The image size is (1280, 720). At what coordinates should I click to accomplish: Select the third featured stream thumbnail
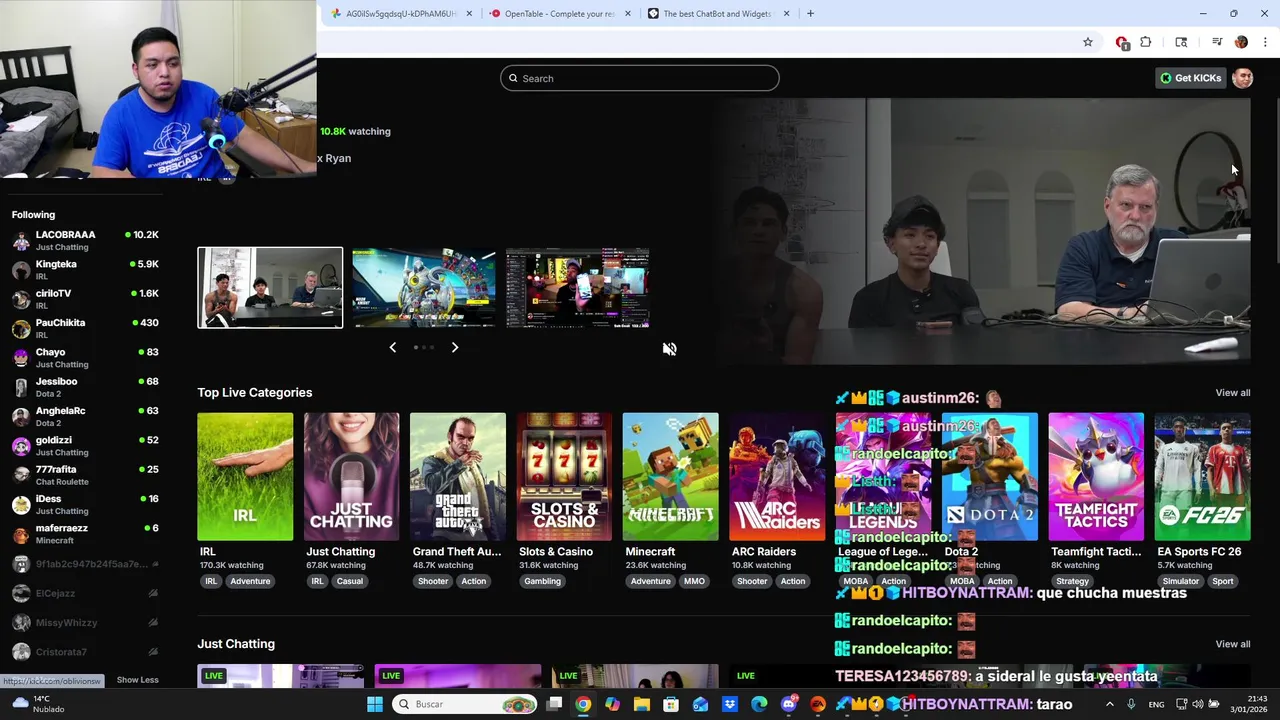578,288
